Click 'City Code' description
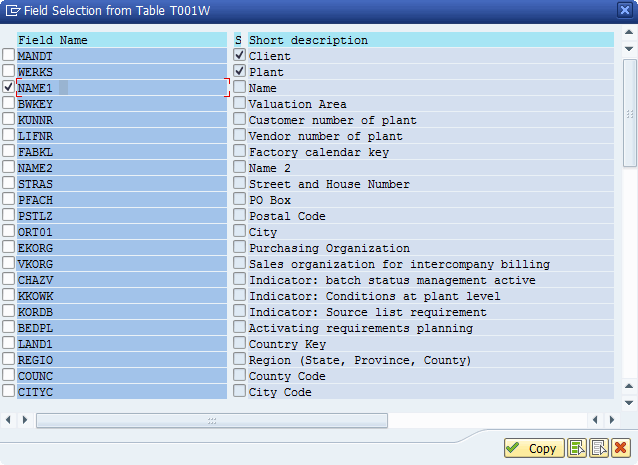The image size is (638, 465). 280,392
